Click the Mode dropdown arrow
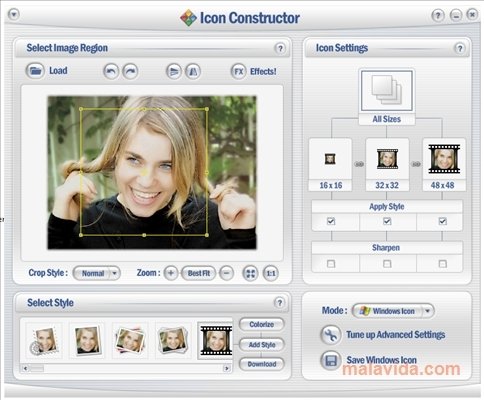Viewport: 484px width, 400px height. tap(427, 311)
